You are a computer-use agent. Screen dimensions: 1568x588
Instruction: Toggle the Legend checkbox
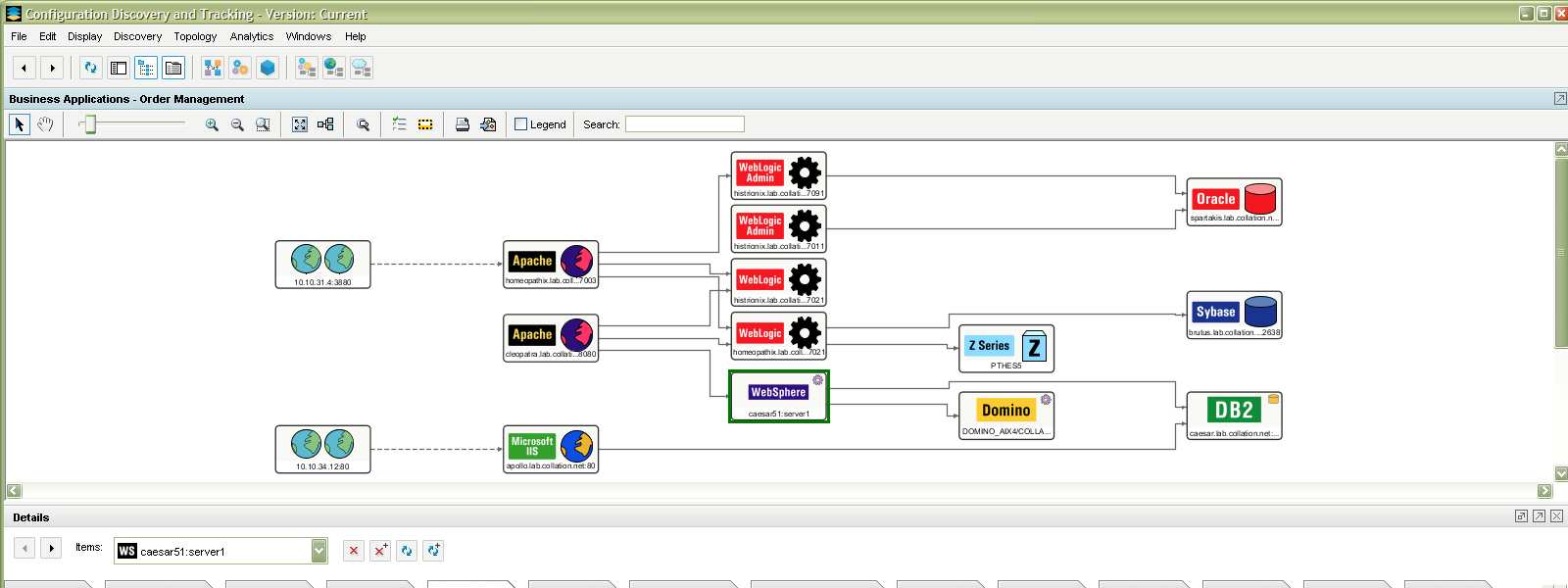pos(521,124)
